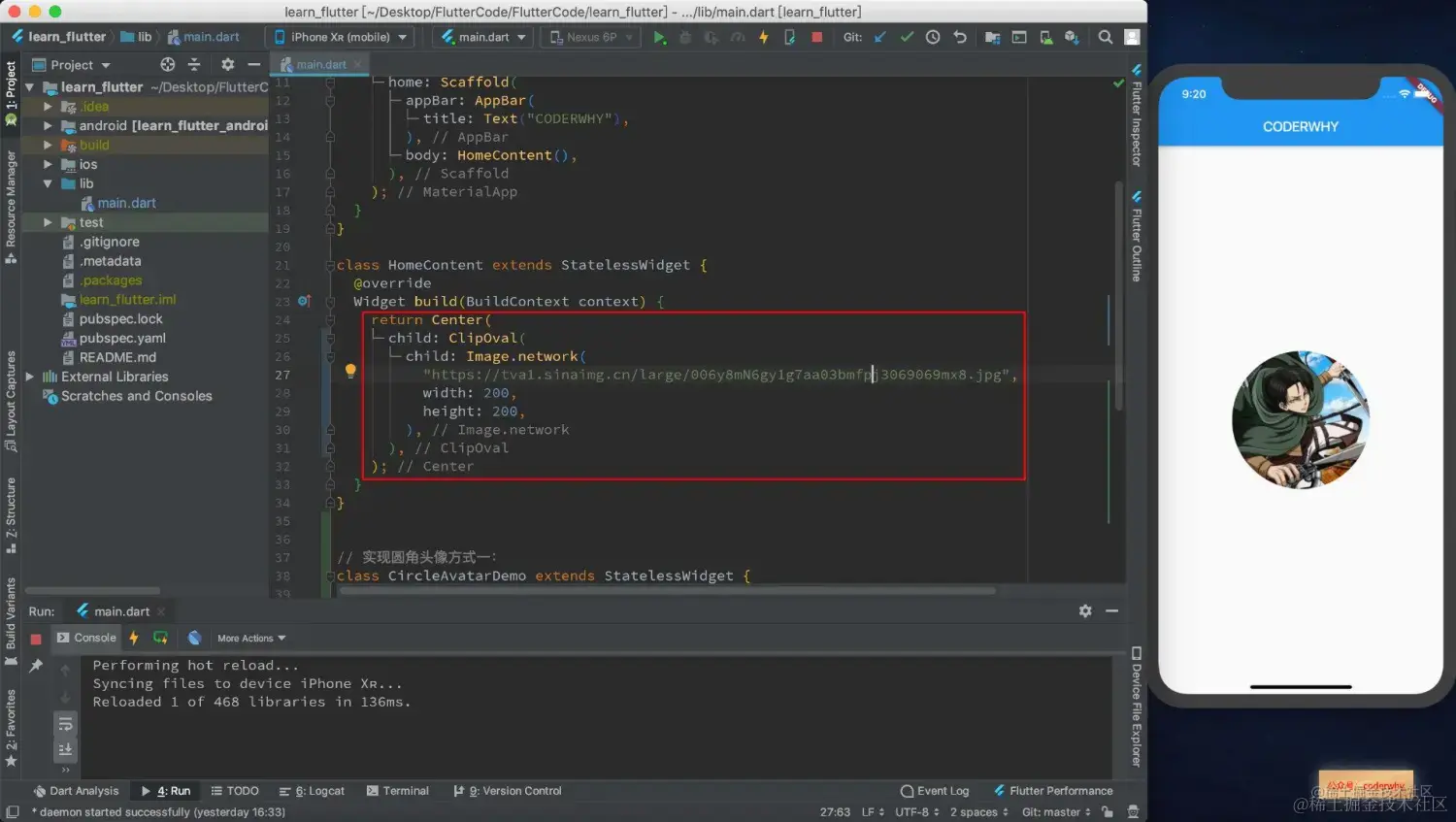Screen dimensions: 1456x822
Task: Open 9: Version Control tab
Action: tap(508, 791)
